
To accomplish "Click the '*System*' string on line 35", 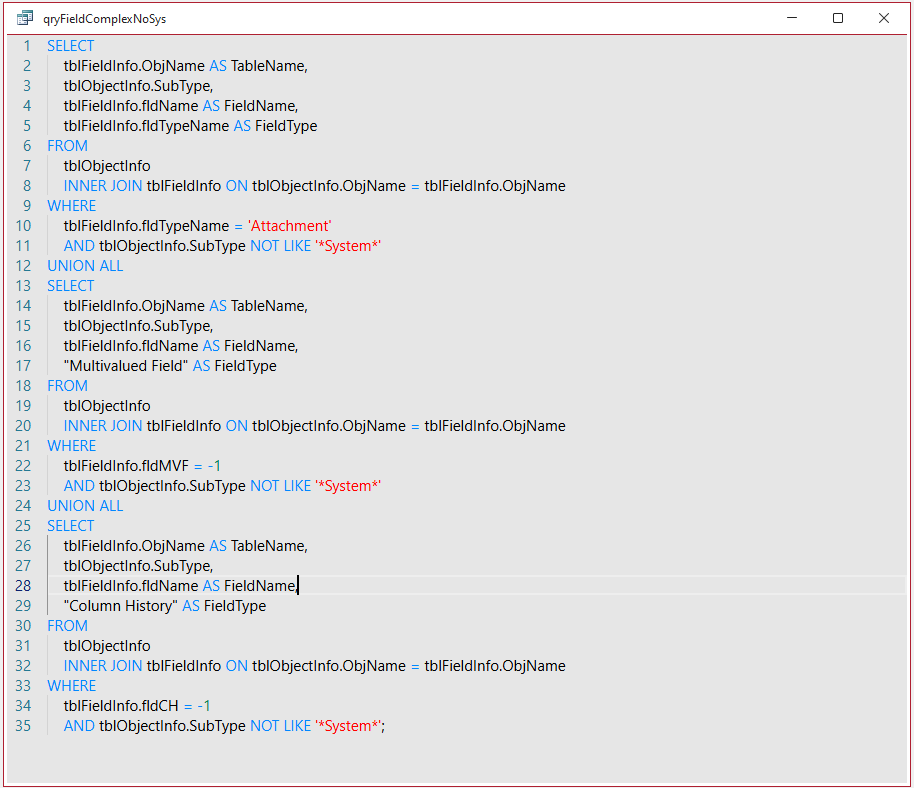I will pos(348,726).
